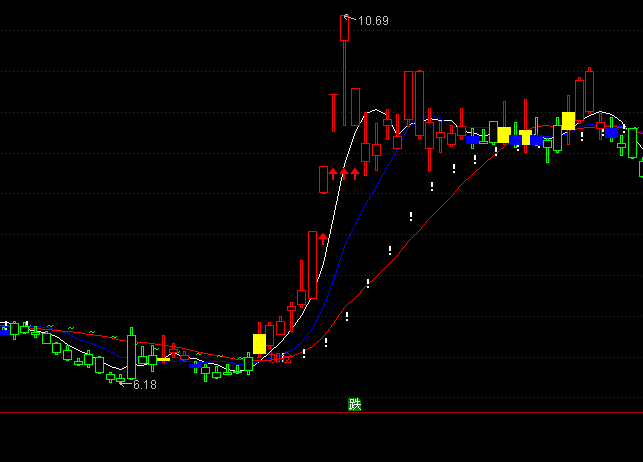Click the rightmost red up arrow signal
This screenshot has width=643, height=462.
tap(355, 174)
